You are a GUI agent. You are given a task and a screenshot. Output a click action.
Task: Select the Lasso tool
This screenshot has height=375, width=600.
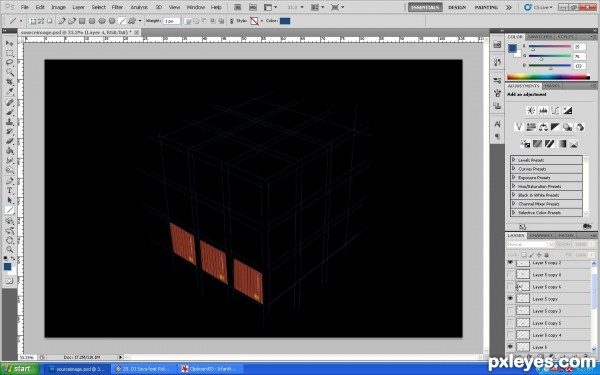10,62
